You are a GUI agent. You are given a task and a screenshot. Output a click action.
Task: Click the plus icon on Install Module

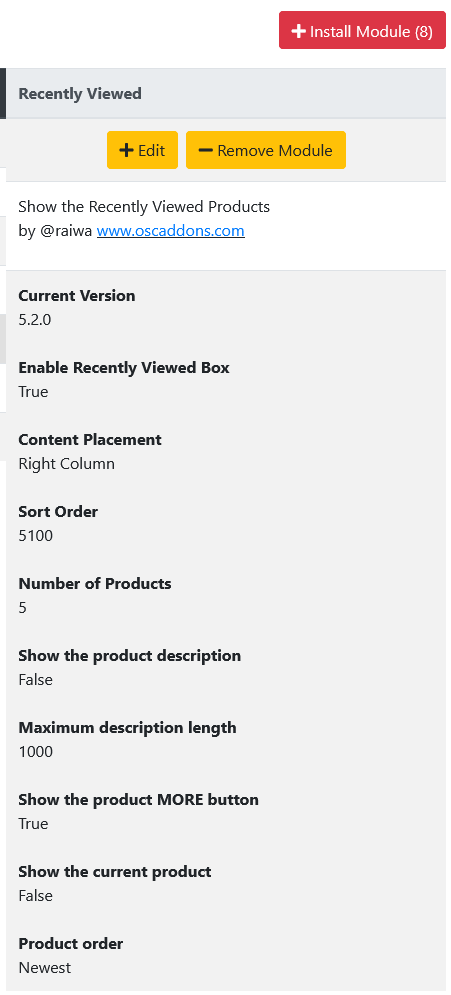298,30
